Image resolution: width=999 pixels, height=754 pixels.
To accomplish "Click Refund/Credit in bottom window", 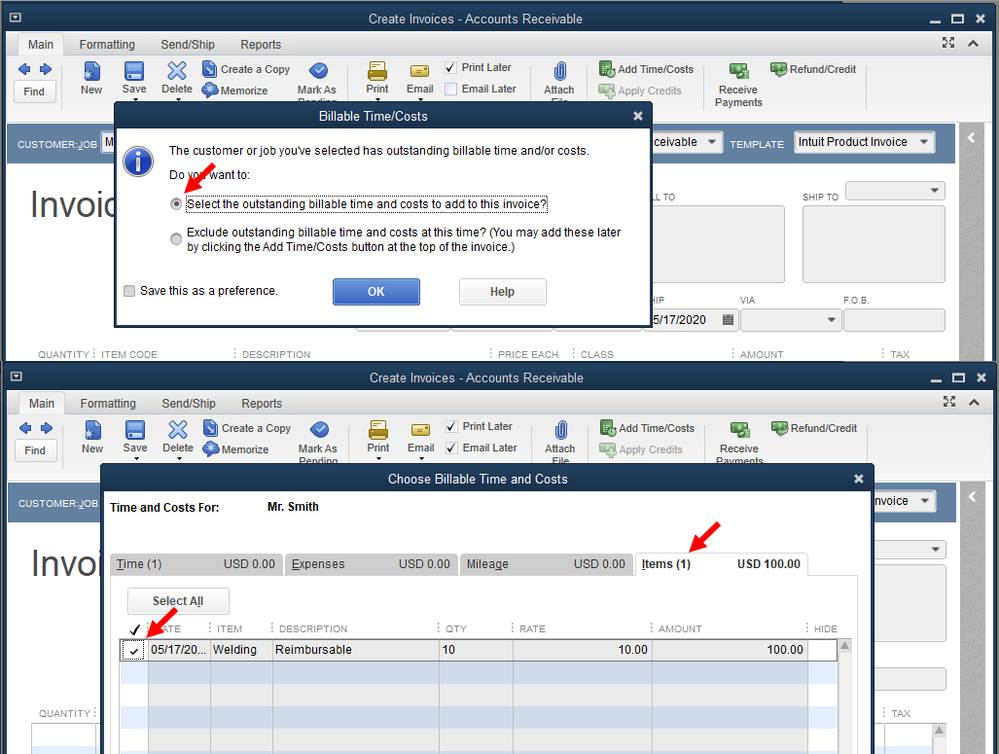I will pyautogui.click(x=814, y=428).
